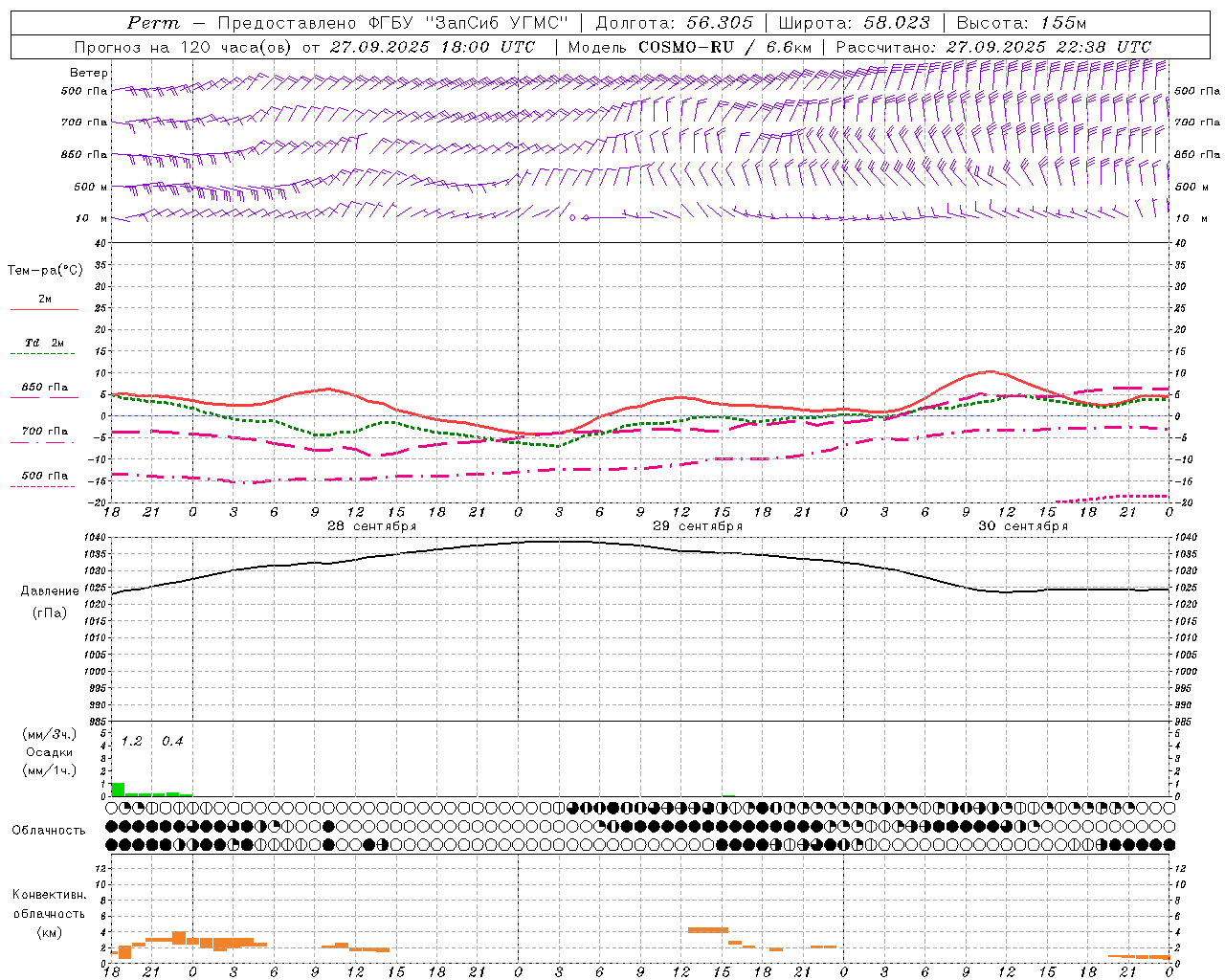Select "Прогноз на 120 часа(ов)" forecast text
This screenshot has width=1225, height=980.
[183, 47]
